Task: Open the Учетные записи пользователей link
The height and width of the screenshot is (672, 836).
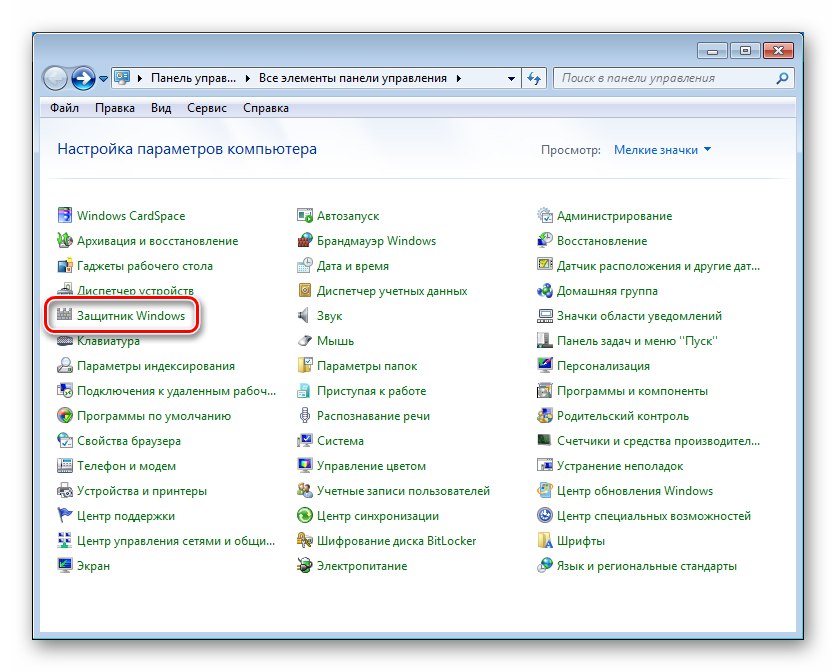Action: click(403, 491)
